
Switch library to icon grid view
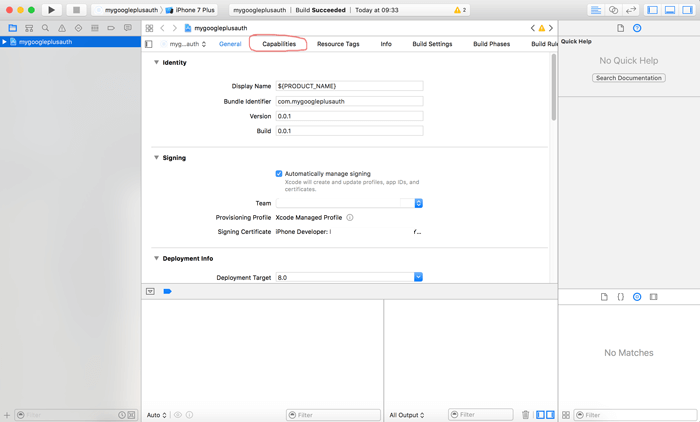coord(566,415)
